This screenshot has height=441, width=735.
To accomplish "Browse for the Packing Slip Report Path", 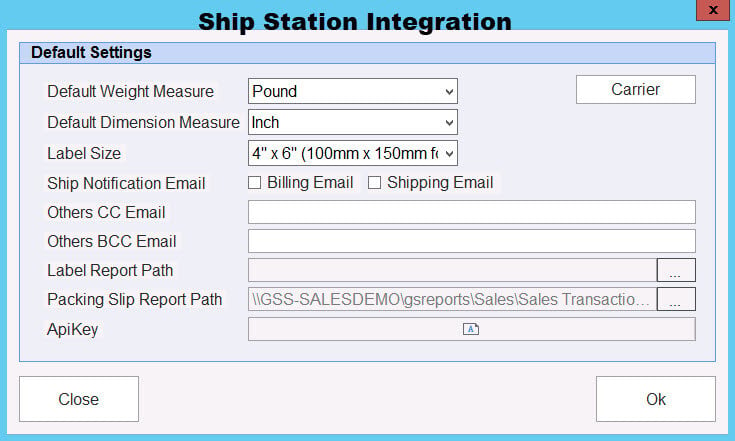I will (x=676, y=299).
